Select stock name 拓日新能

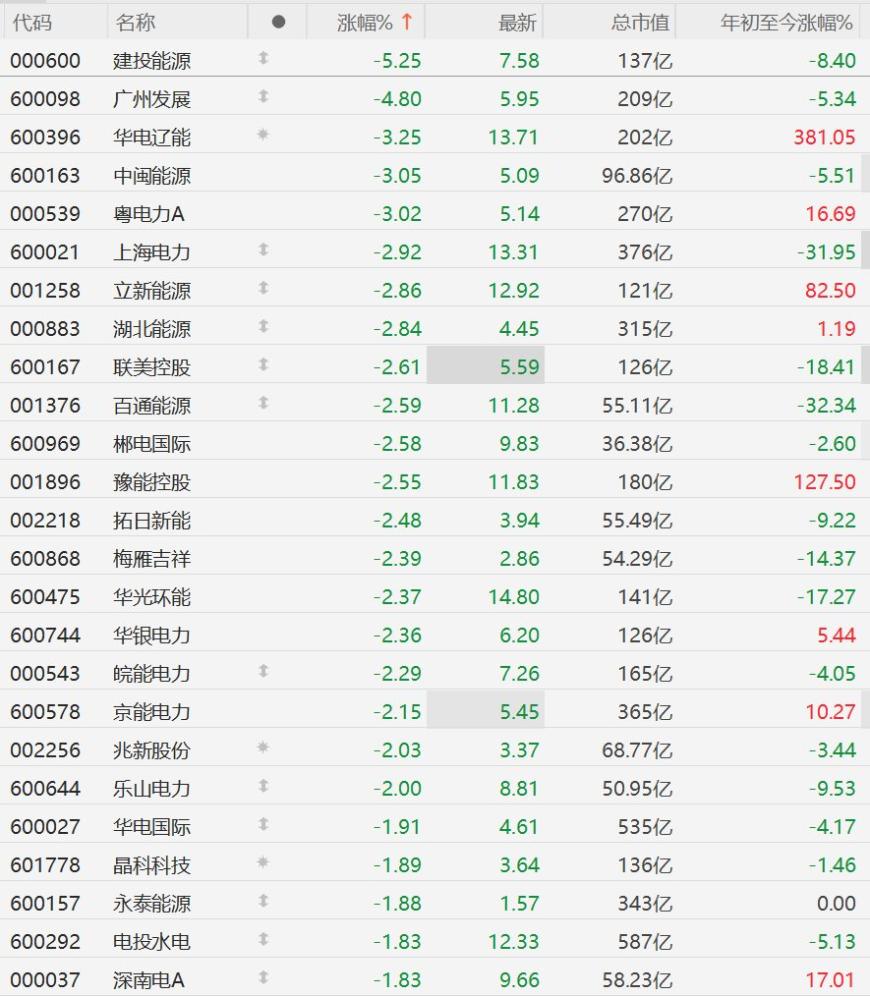pos(152,520)
